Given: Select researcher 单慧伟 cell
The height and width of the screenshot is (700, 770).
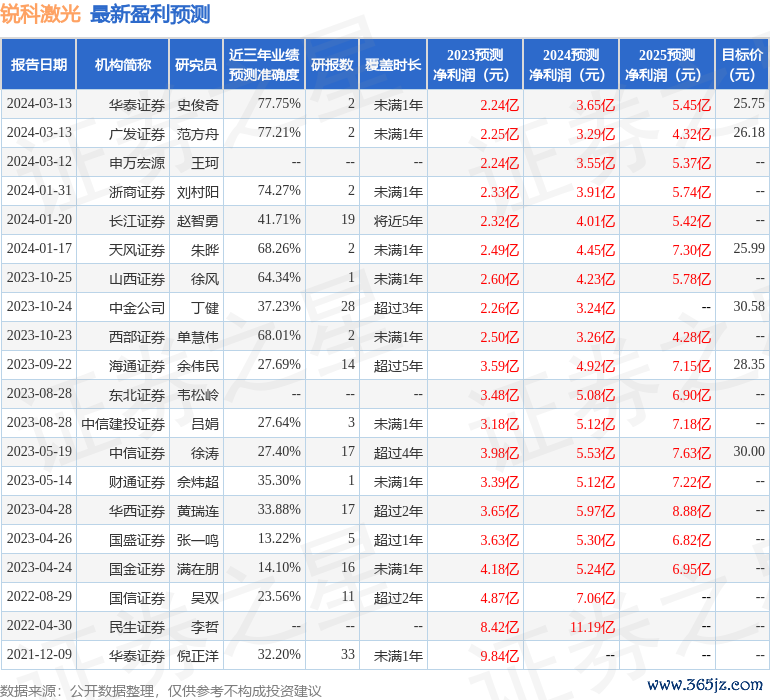Looking at the screenshot, I should point(198,336).
